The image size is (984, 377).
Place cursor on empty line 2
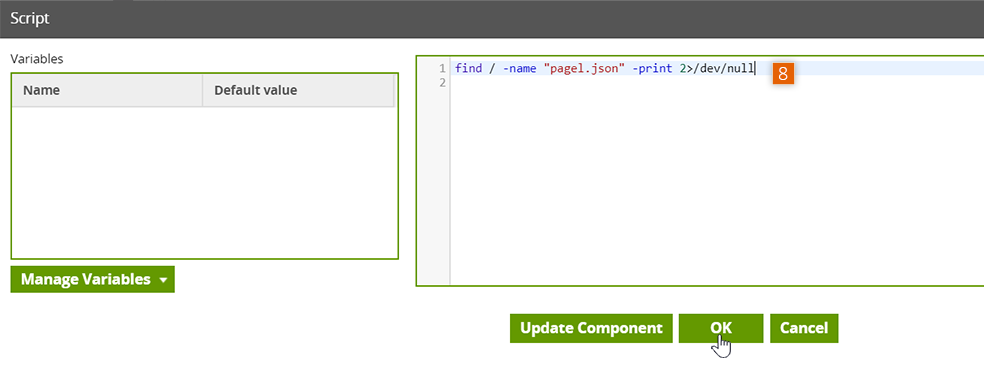[717, 83]
